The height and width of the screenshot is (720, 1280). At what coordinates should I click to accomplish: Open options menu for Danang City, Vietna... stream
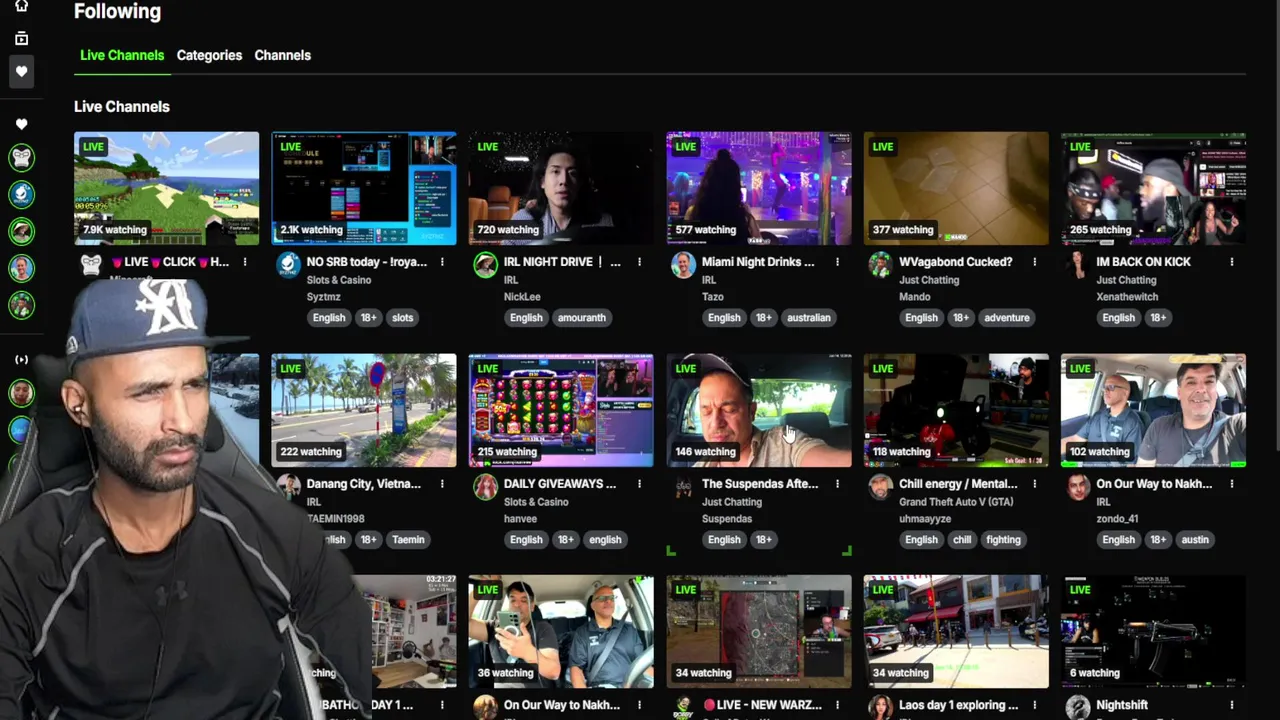[x=442, y=484]
